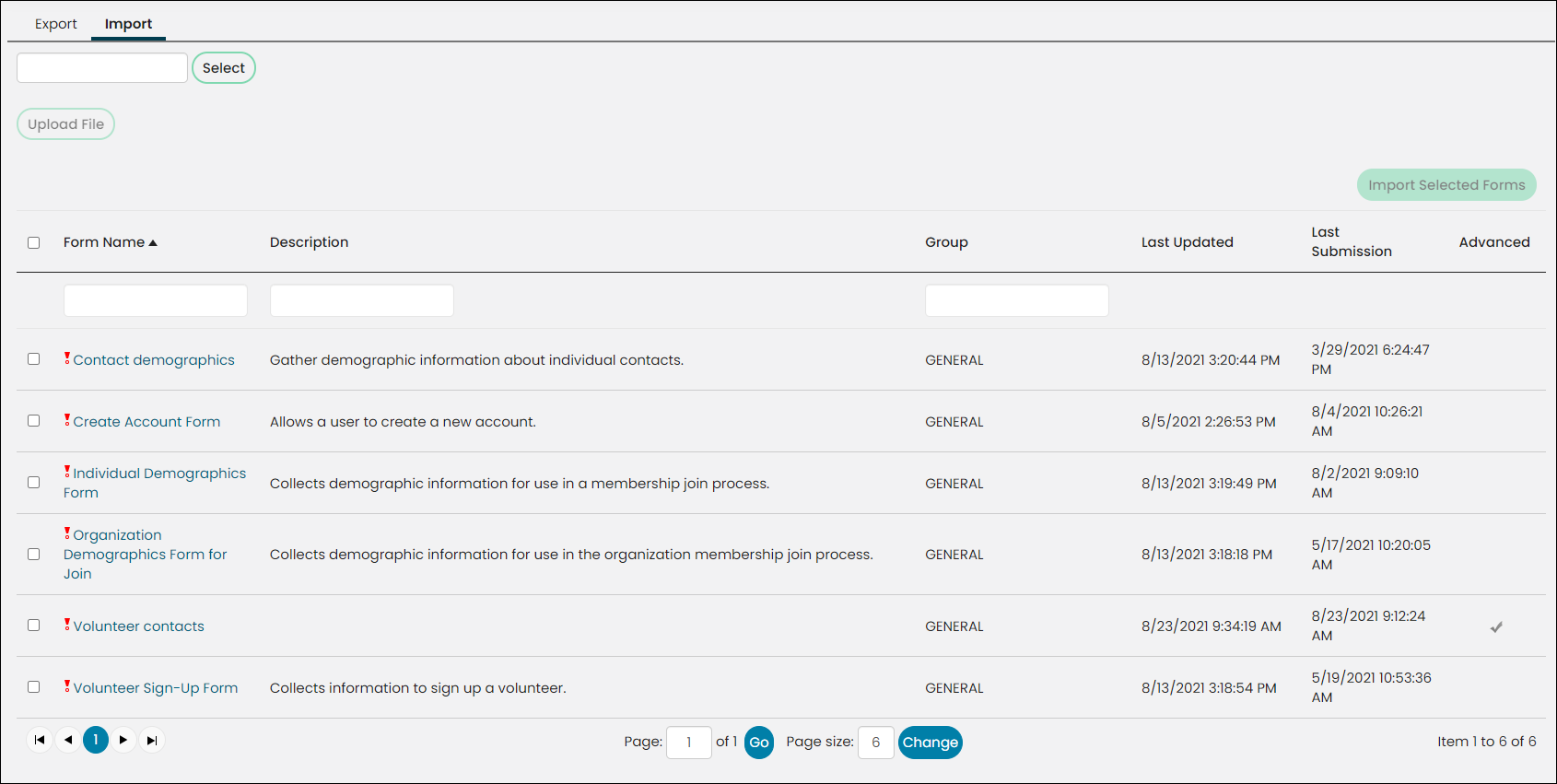Image resolution: width=1557 pixels, height=784 pixels.
Task: Click the 8/23/2021 9:34:19 AM date cell
Action: pos(1212,626)
